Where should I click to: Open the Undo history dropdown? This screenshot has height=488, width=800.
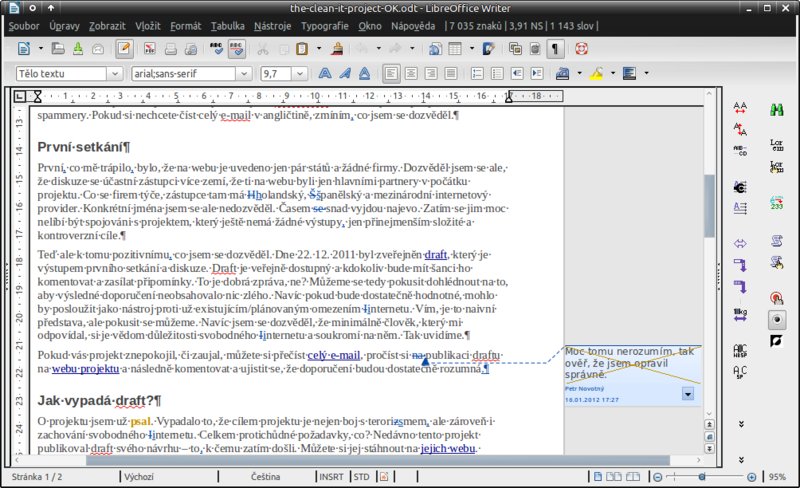click(x=379, y=49)
